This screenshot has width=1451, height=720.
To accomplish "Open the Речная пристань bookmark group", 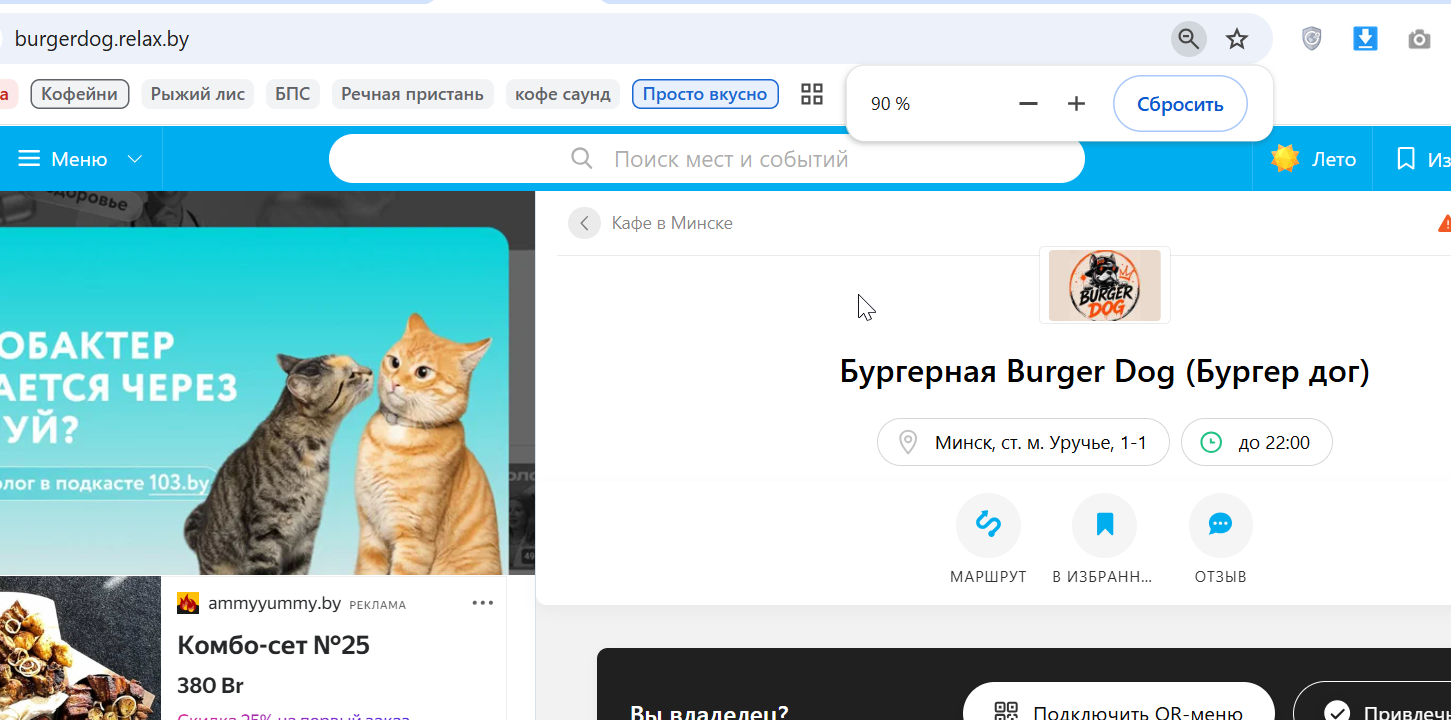I will [x=413, y=94].
